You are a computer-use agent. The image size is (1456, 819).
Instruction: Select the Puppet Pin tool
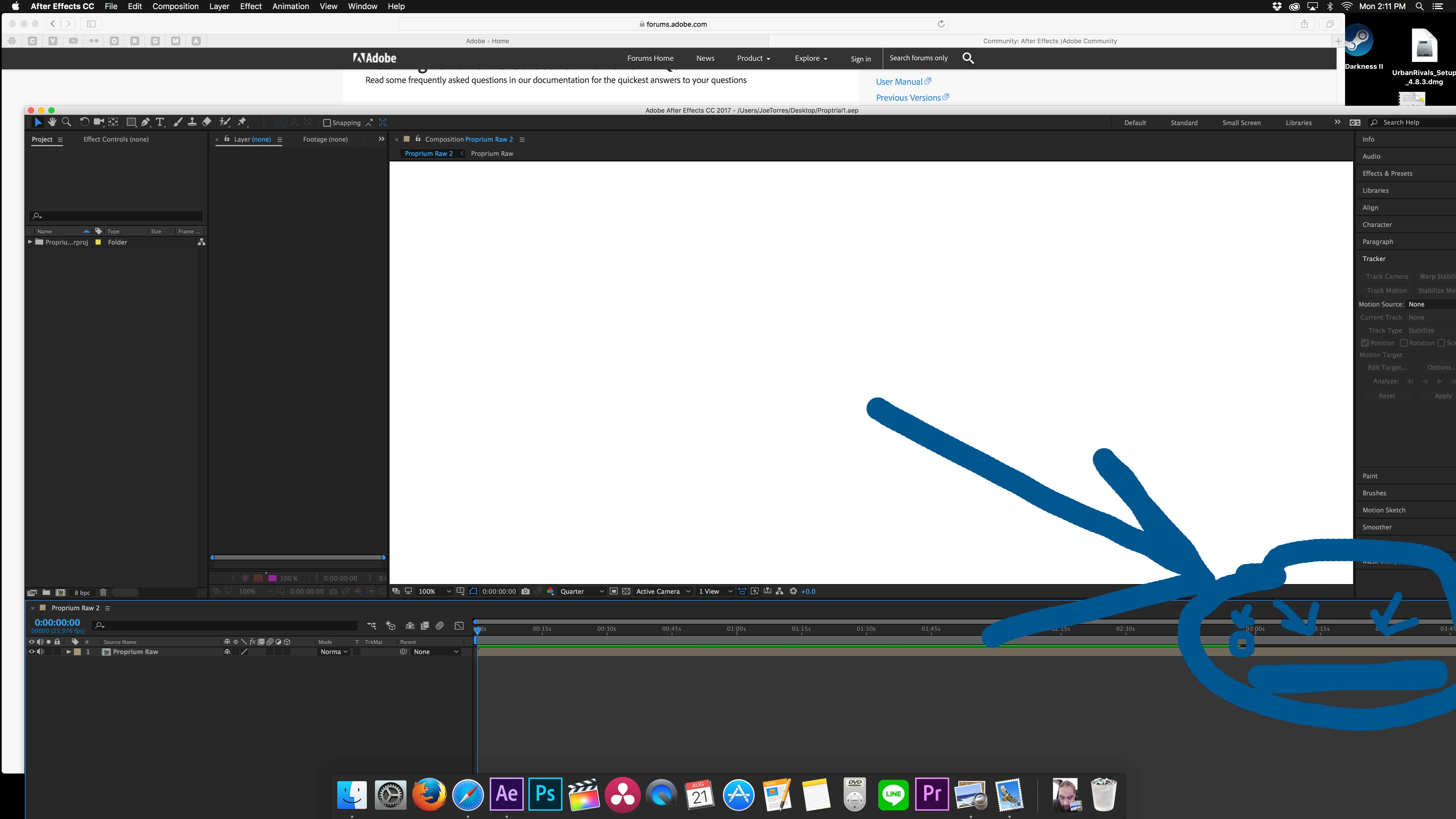(x=243, y=122)
